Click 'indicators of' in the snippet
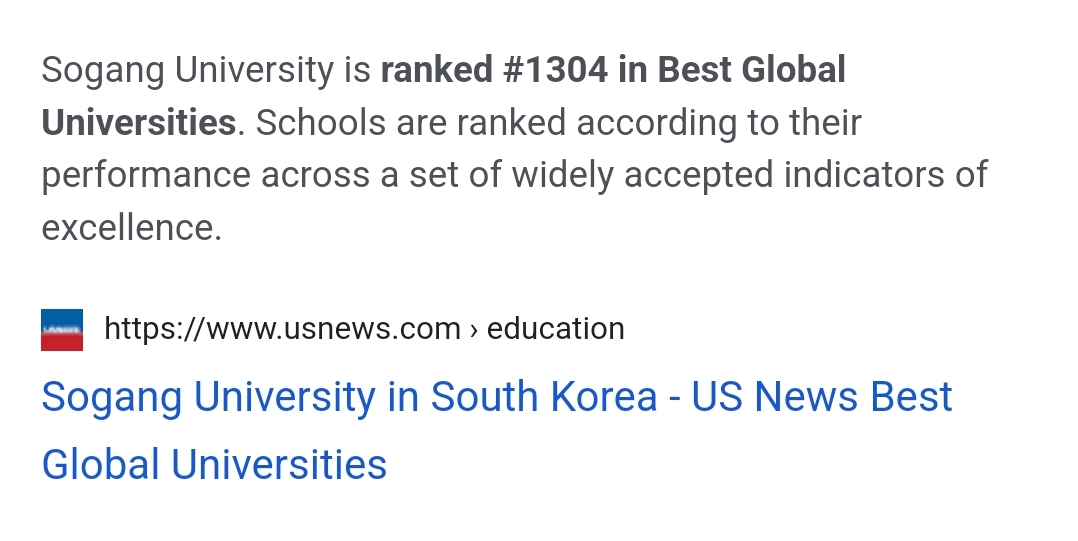1078x541 pixels. click(886, 175)
